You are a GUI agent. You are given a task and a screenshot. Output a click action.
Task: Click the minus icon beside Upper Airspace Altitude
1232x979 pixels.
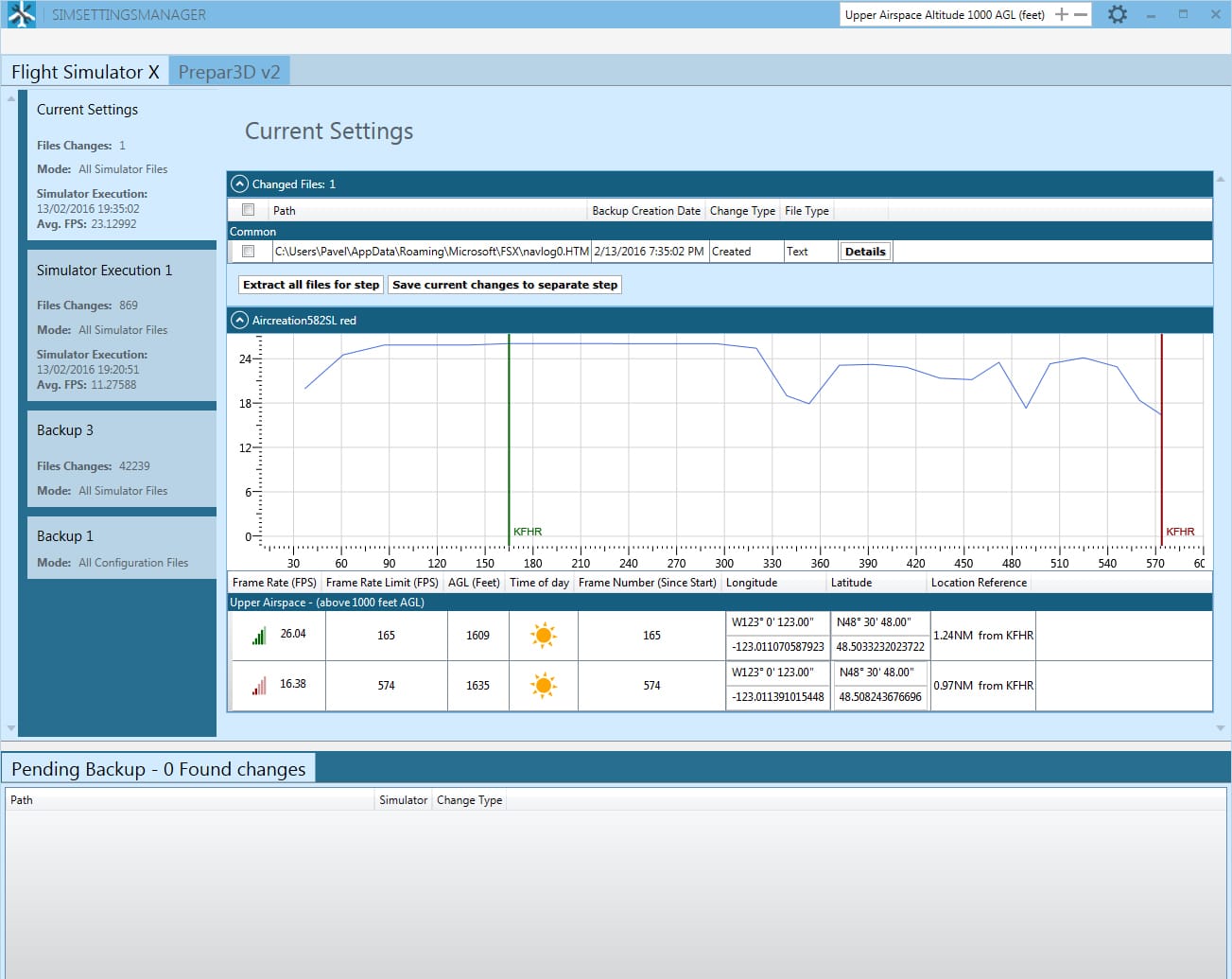pos(1080,15)
